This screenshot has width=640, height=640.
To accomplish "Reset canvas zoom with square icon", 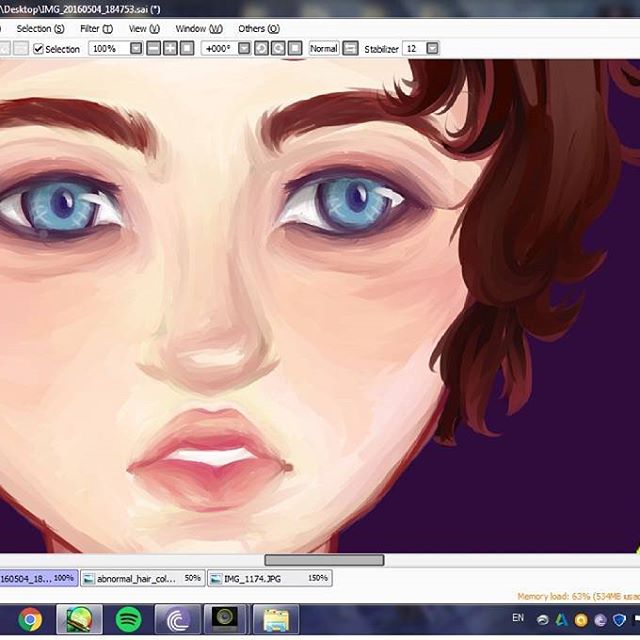I will [x=187, y=49].
